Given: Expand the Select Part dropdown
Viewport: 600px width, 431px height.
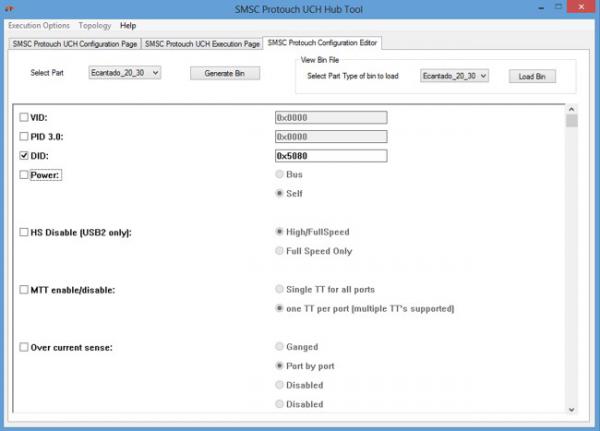Looking at the screenshot, I should [x=124, y=73].
